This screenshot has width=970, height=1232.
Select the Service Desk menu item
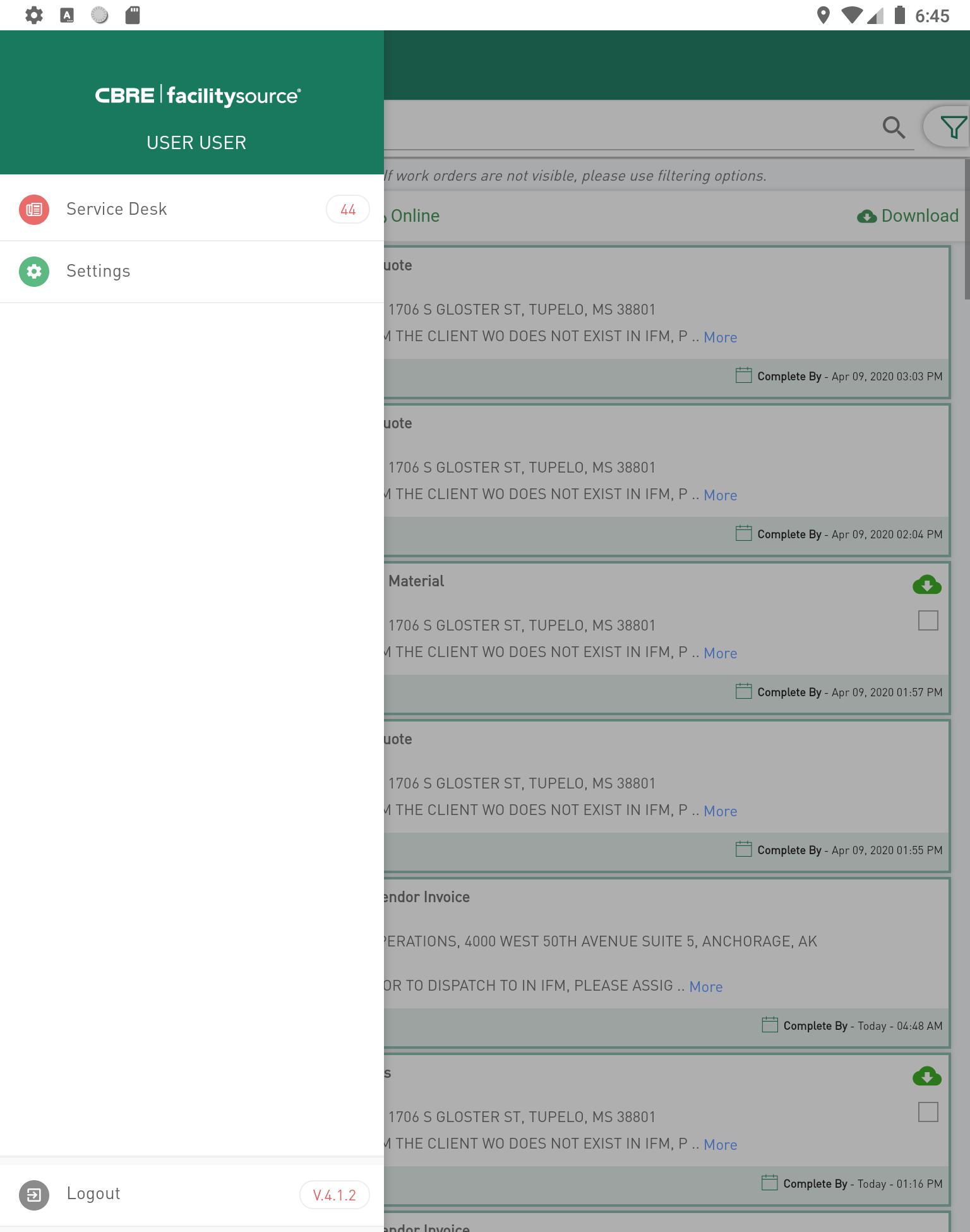click(192, 209)
